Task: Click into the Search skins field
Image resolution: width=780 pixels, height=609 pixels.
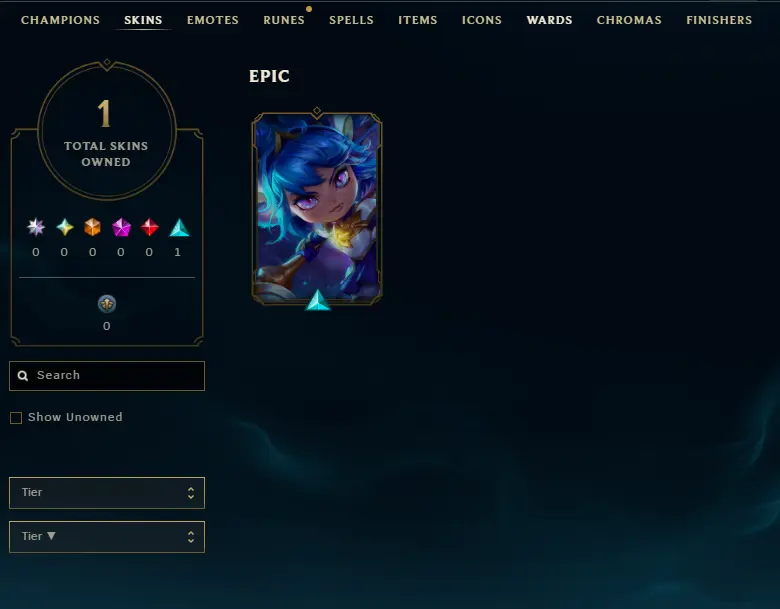Action: [x=107, y=376]
